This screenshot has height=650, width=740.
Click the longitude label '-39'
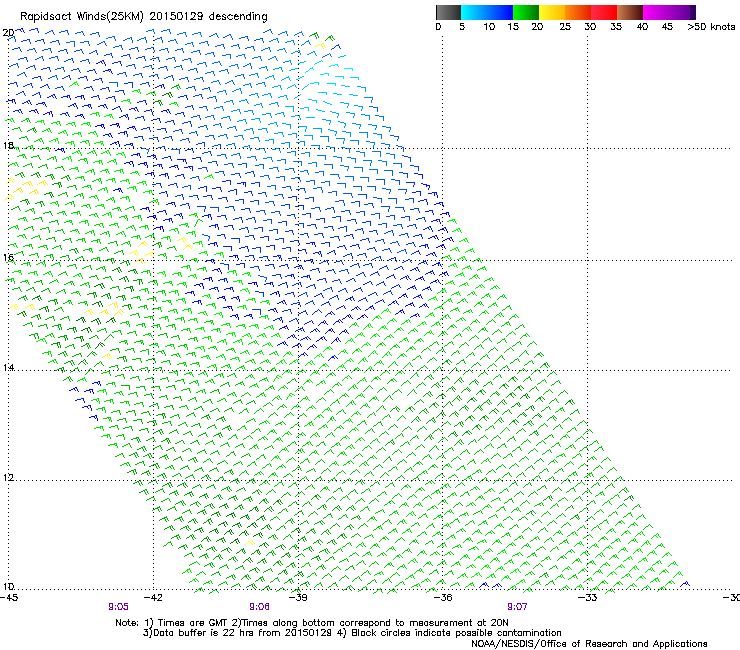click(298, 598)
